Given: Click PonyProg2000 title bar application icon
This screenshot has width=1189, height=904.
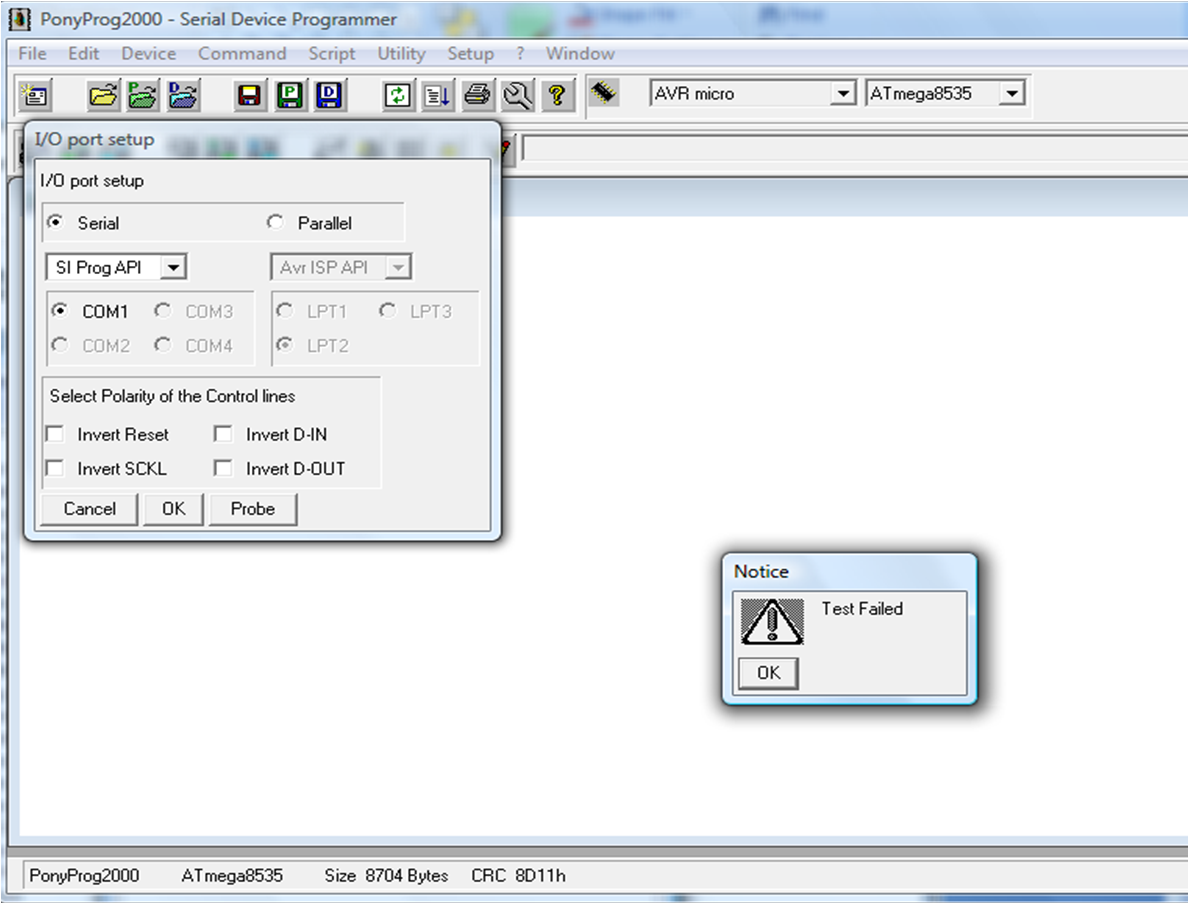Looking at the screenshot, I should 19,20.
